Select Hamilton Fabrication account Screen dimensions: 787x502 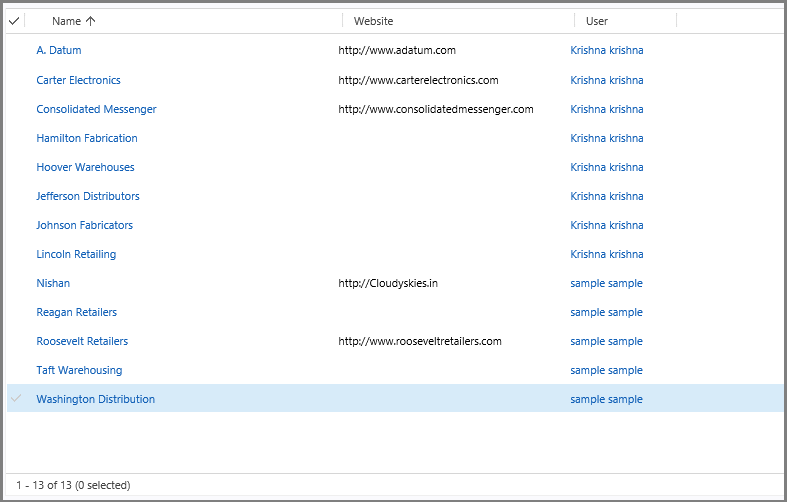87,138
